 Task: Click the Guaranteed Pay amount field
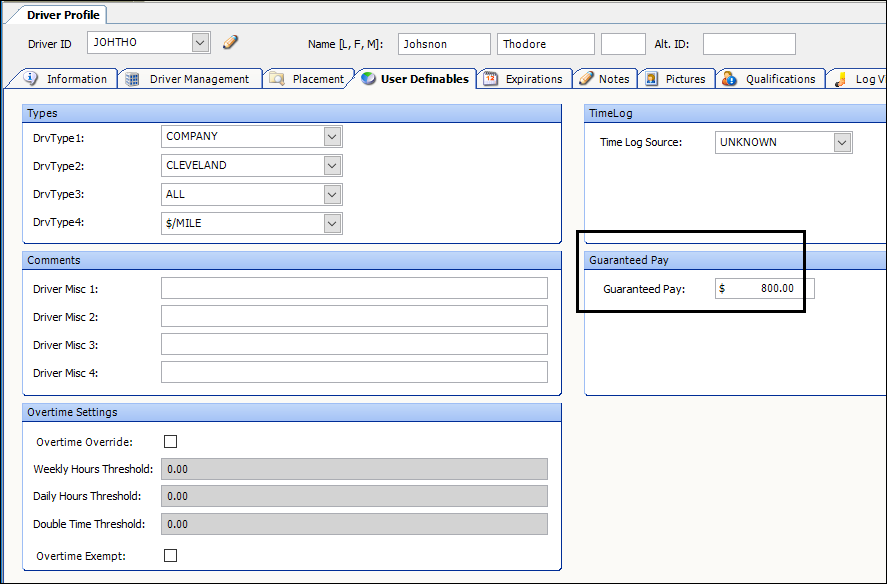764,289
